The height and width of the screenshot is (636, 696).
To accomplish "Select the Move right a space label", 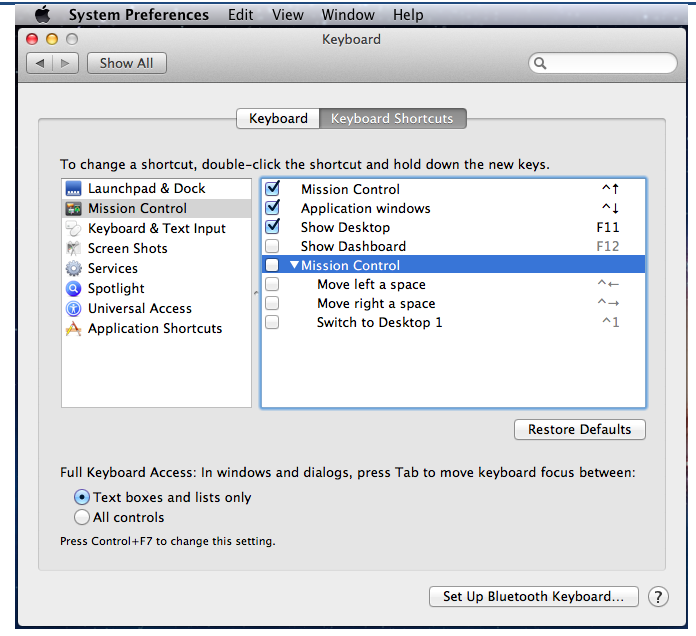I will (376, 304).
